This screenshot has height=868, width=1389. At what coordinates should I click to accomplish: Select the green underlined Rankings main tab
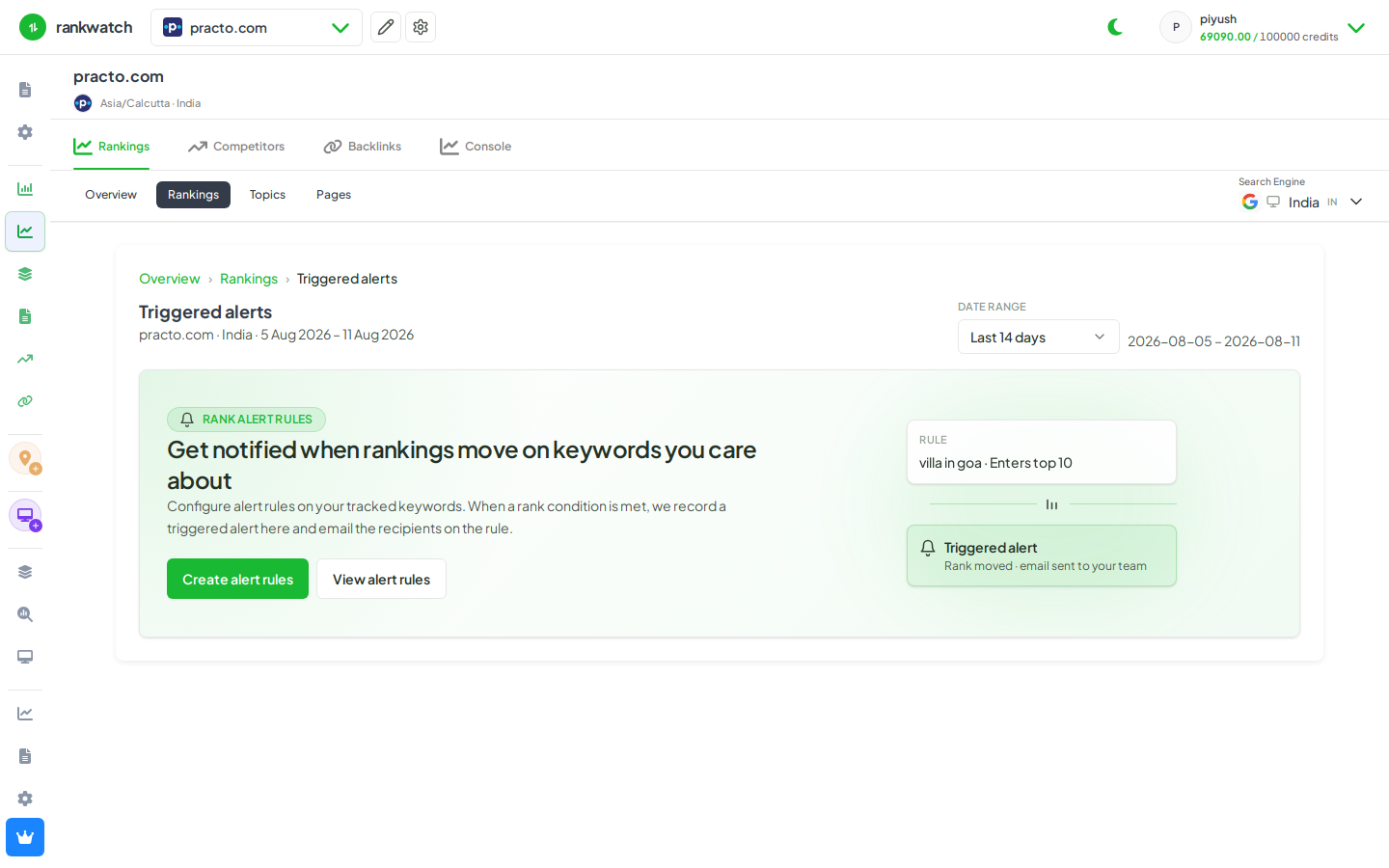pyautogui.click(x=112, y=147)
